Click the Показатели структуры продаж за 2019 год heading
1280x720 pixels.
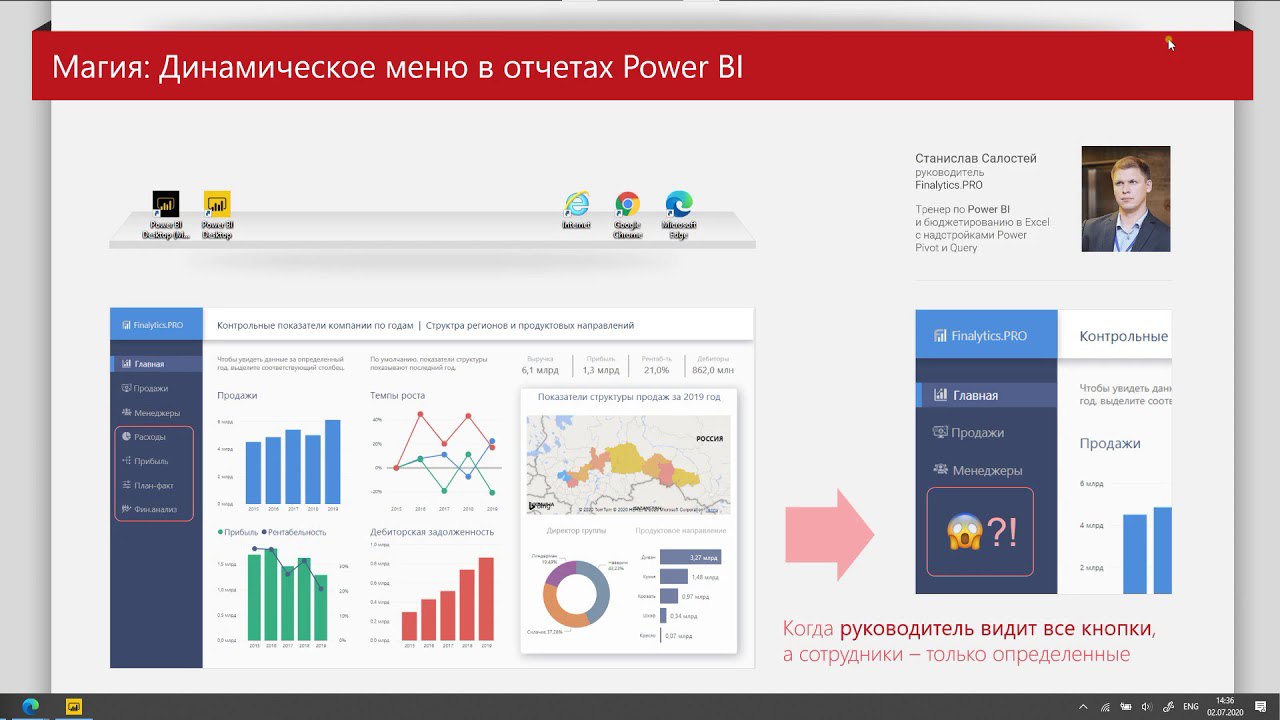coord(629,397)
